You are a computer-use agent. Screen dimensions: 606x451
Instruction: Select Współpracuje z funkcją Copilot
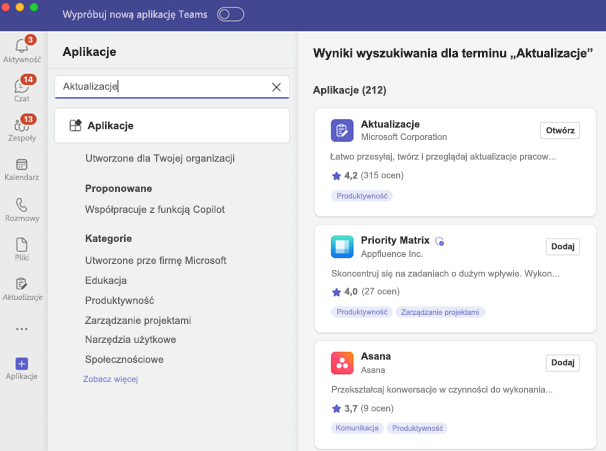tap(155, 209)
